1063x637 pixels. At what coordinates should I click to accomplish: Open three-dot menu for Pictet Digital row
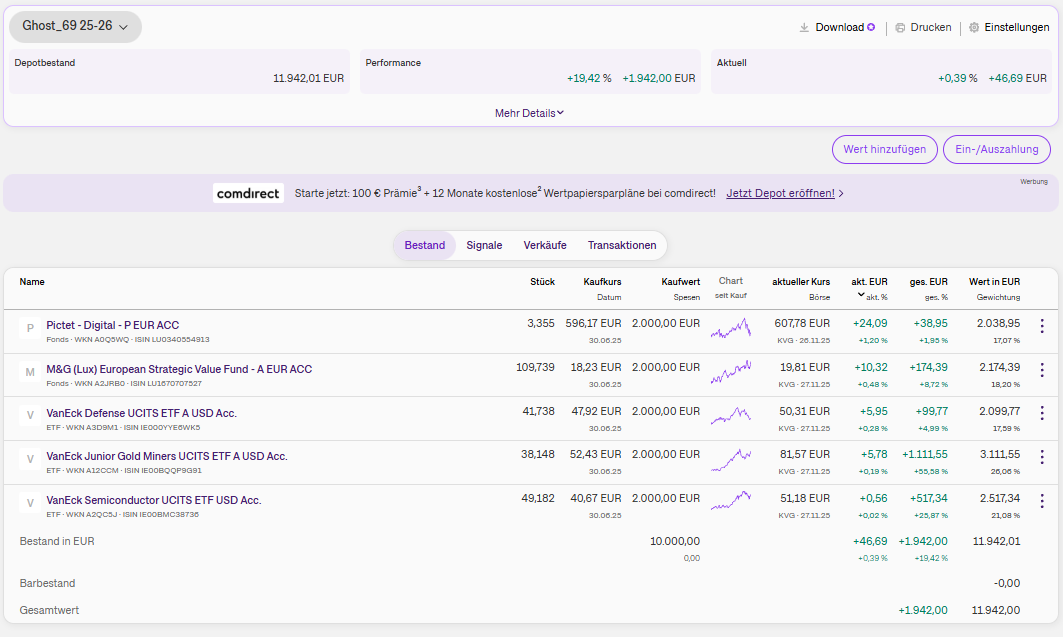(x=1042, y=326)
